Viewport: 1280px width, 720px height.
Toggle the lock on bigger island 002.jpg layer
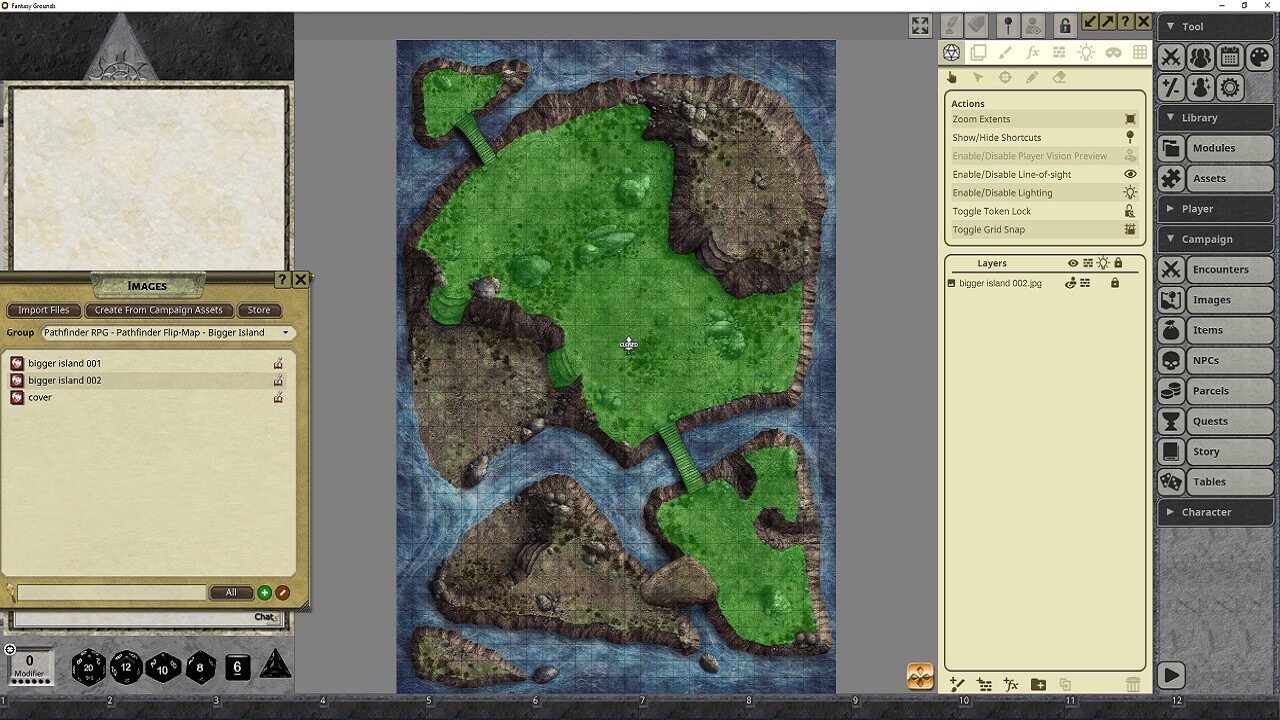click(x=1115, y=283)
